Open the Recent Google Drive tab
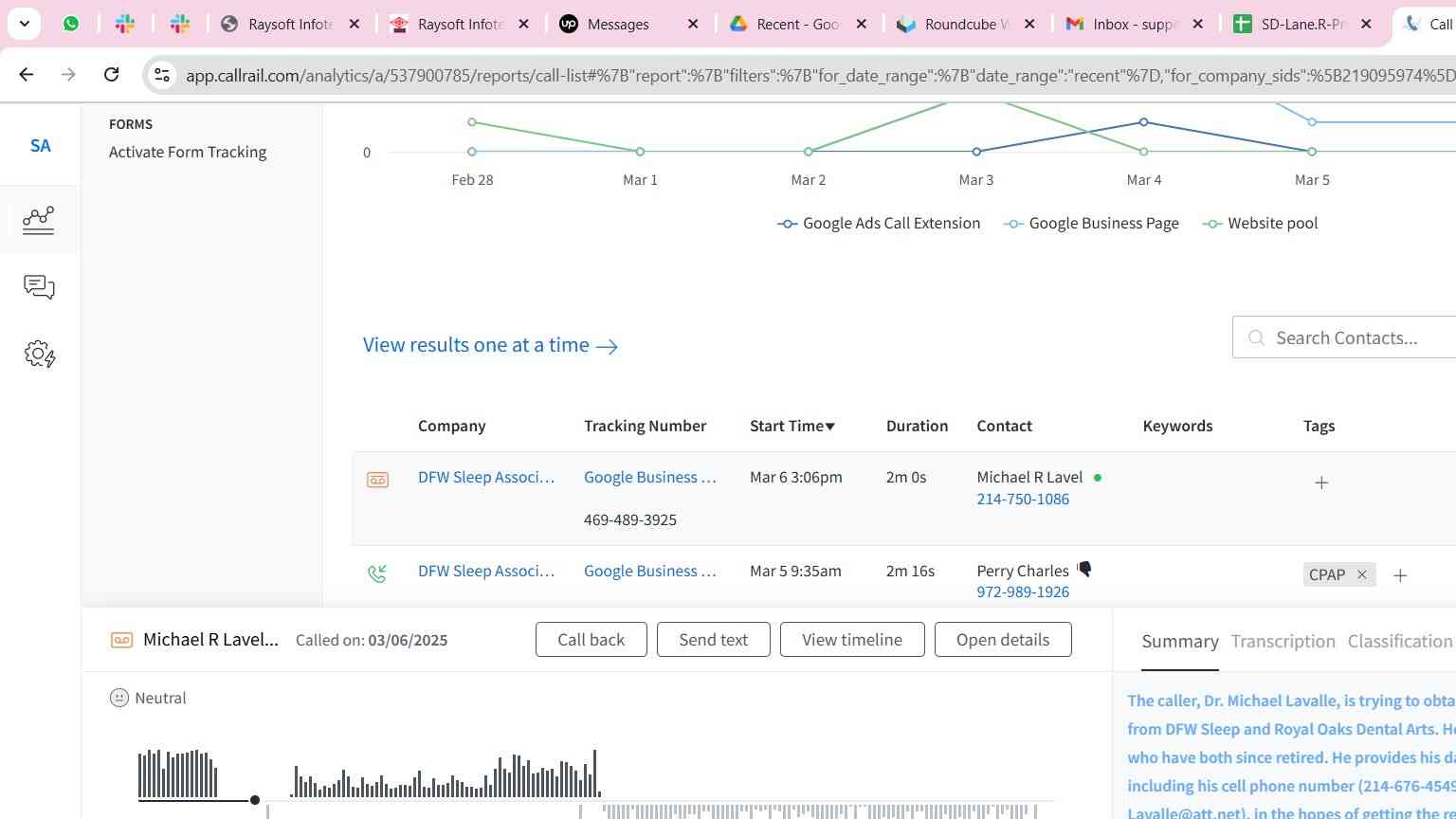 click(787, 24)
